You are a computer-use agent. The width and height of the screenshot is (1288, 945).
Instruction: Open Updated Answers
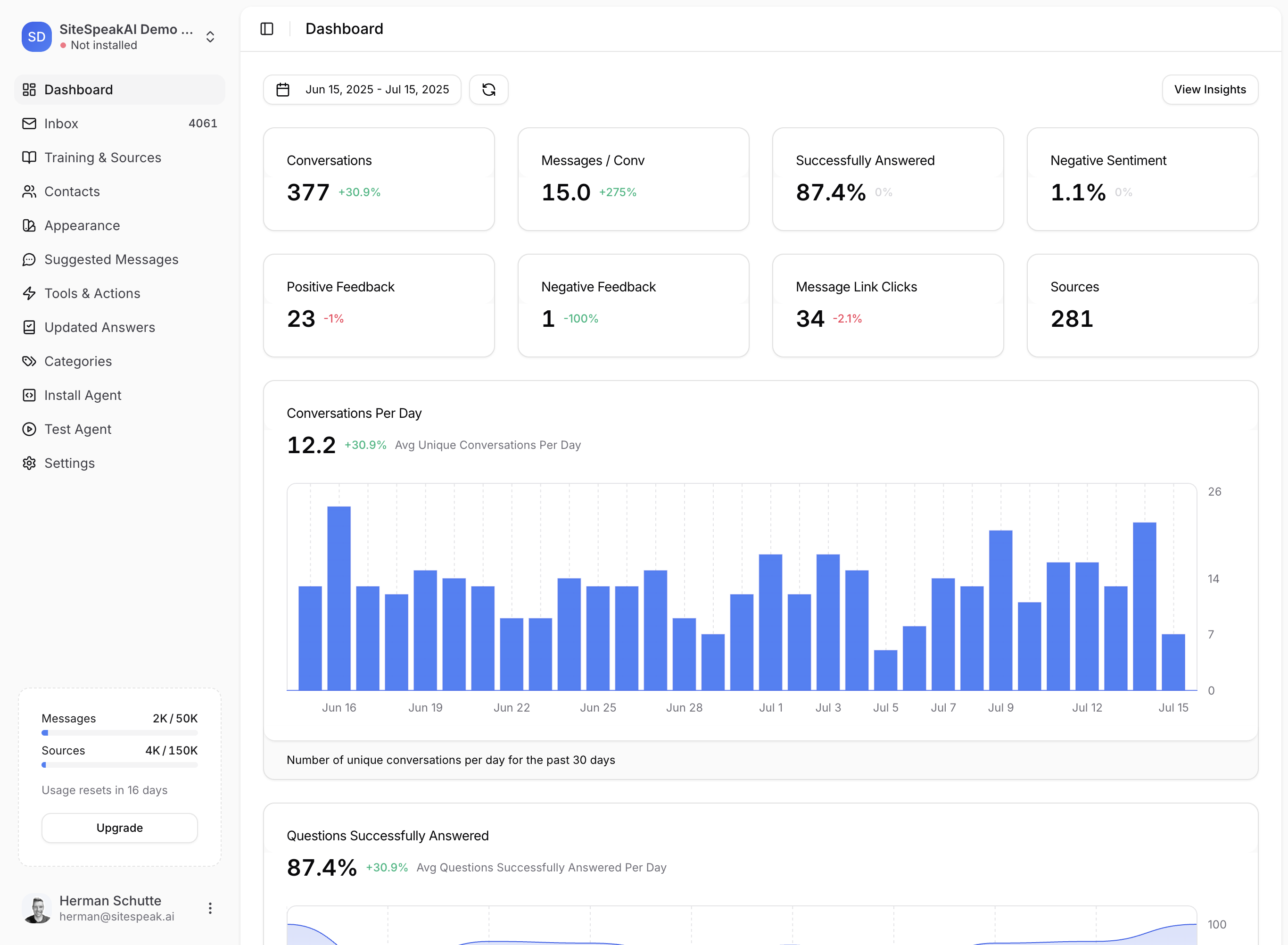tap(120, 327)
